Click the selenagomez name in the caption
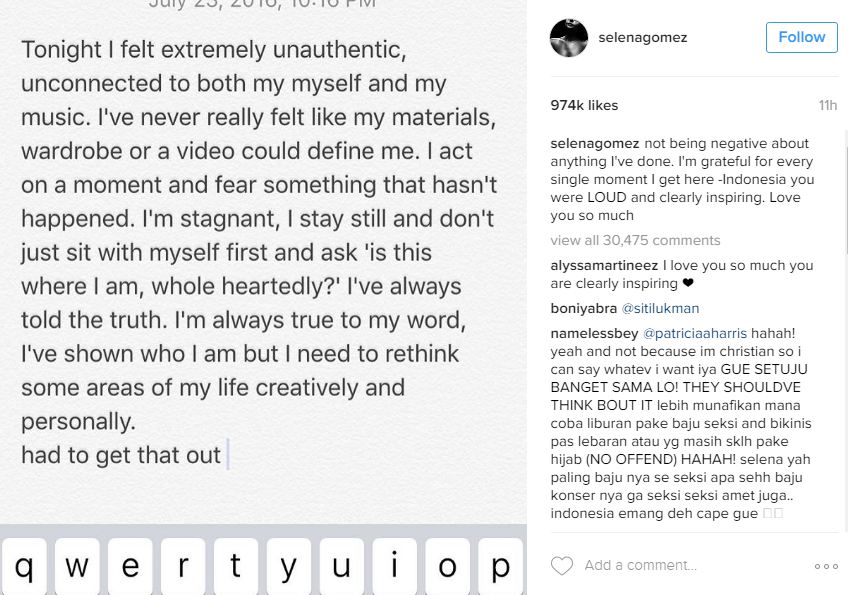Viewport: 848px width, 595px height. click(594, 145)
